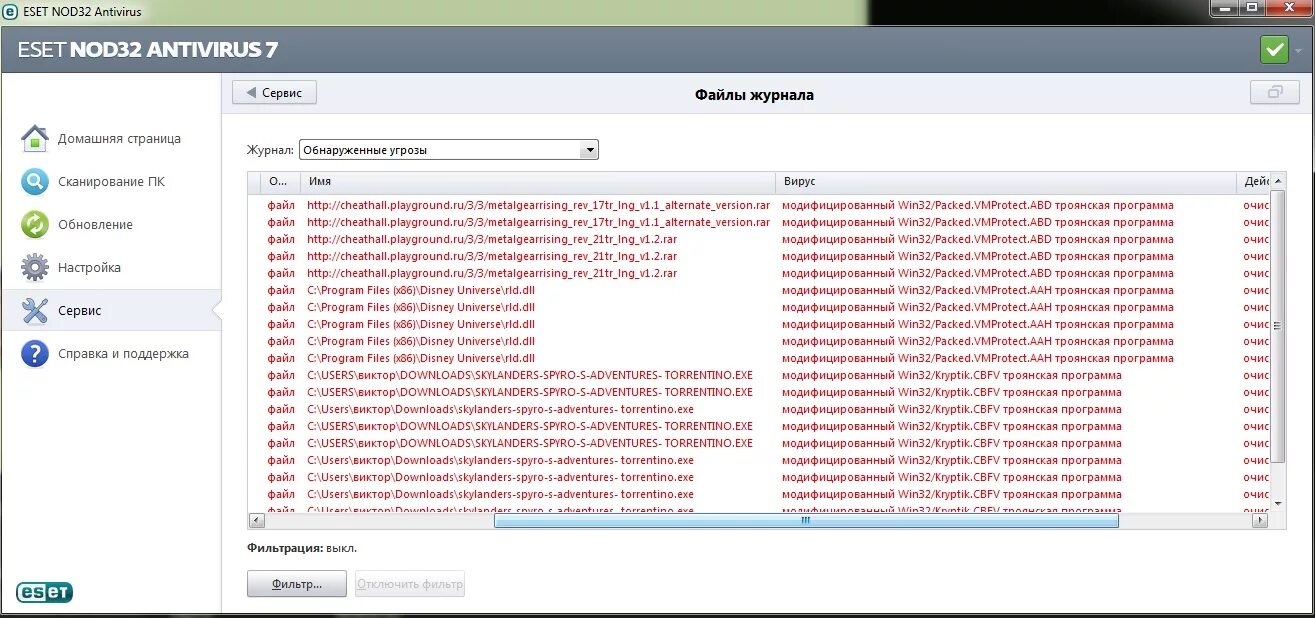Click the Фильтр... button
The height and width of the screenshot is (618, 1315).
(x=297, y=584)
